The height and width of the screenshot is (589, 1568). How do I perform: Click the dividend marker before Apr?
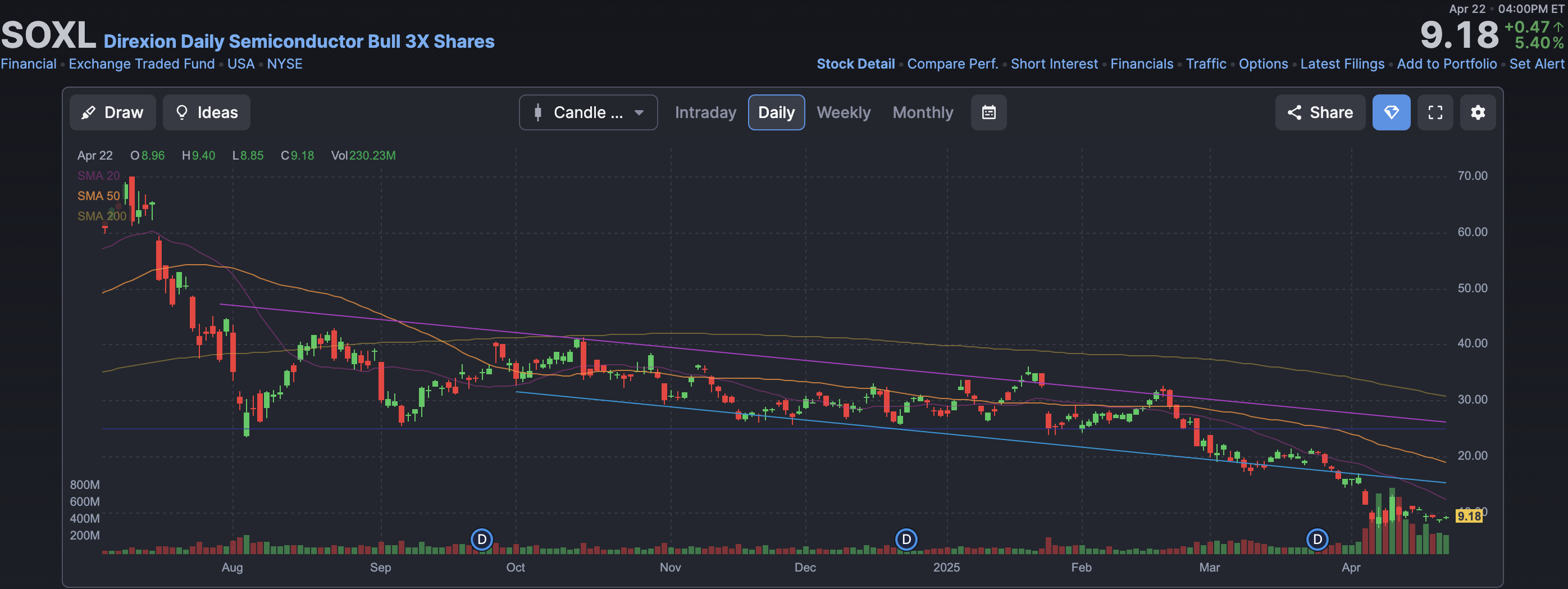1317,539
